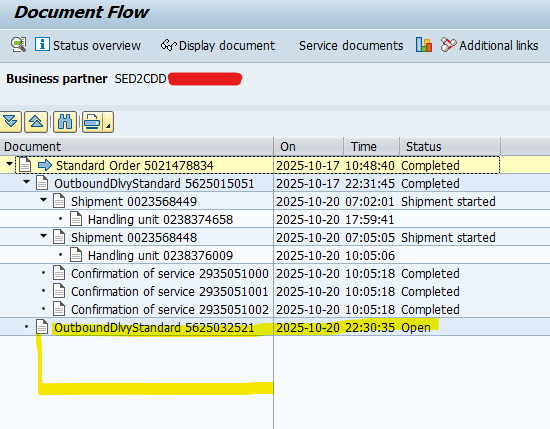Collapse the Shipment 0023568449 node
Image resolution: width=550 pixels, height=429 pixels.
[43, 200]
